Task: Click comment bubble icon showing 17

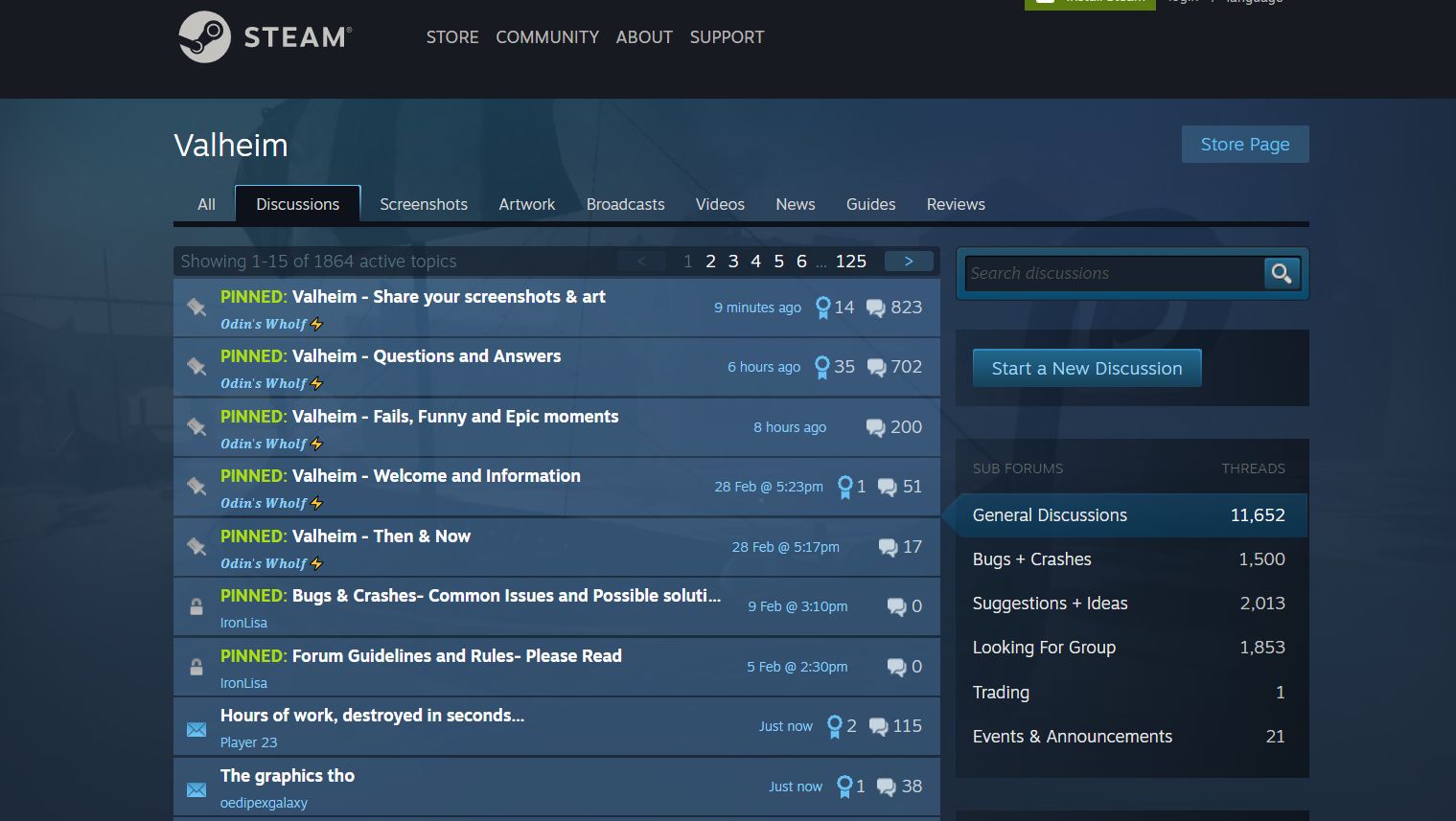Action: [x=889, y=547]
